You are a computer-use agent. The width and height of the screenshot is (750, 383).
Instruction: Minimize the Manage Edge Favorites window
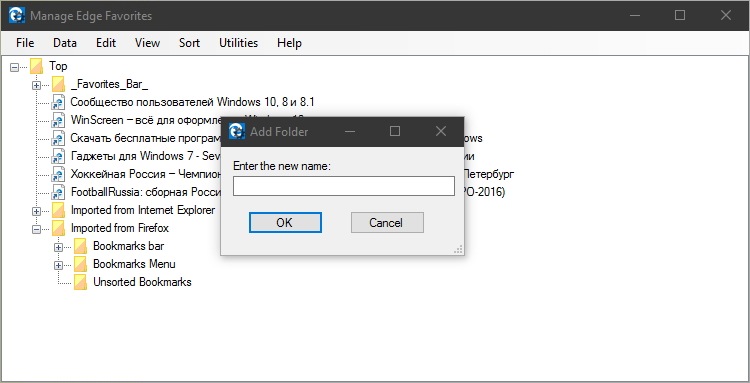[635, 15]
